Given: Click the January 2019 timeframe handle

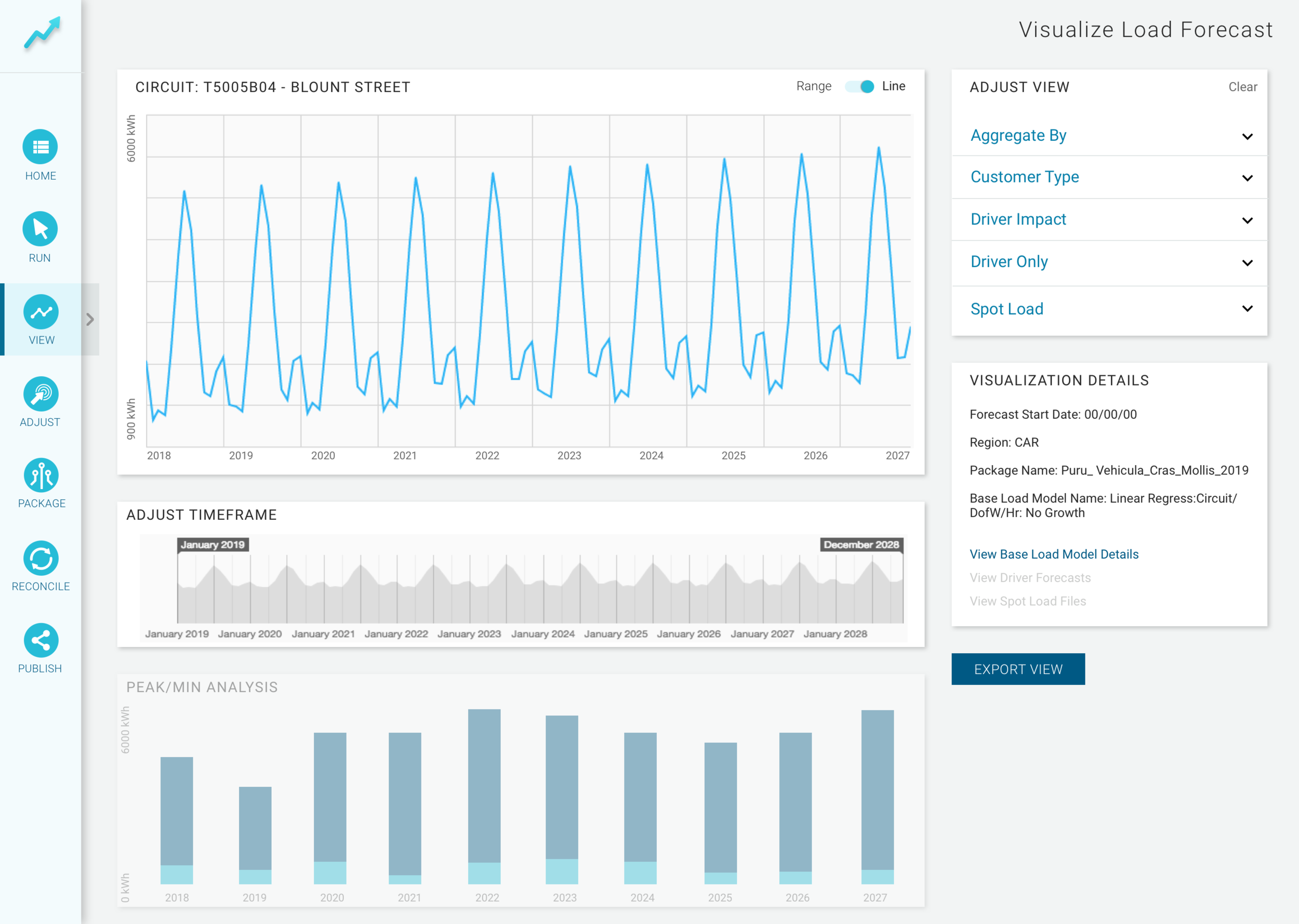Looking at the screenshot, I should (213, 545).
